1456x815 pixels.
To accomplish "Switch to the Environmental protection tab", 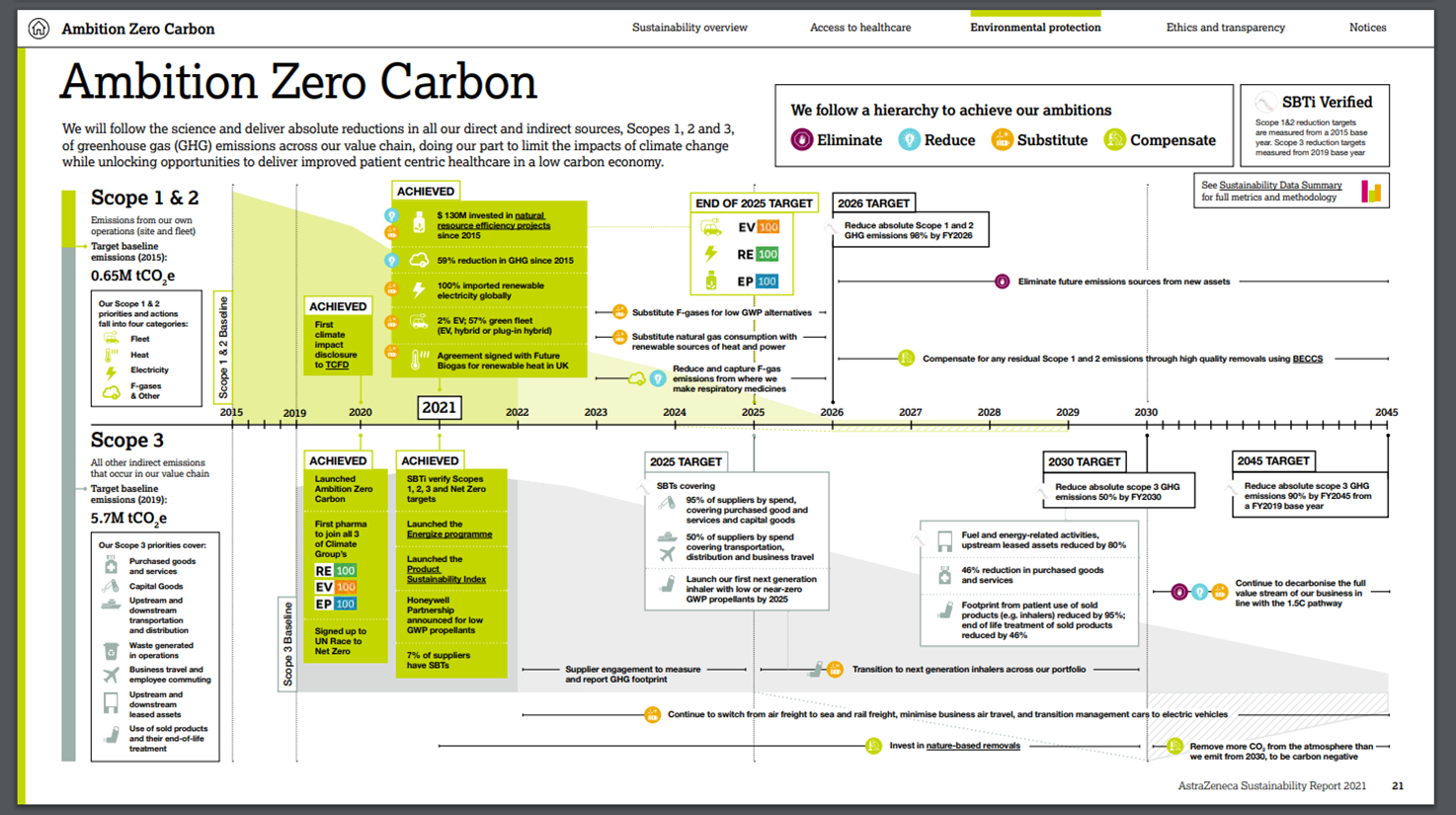I will [x=1034, y=28].
